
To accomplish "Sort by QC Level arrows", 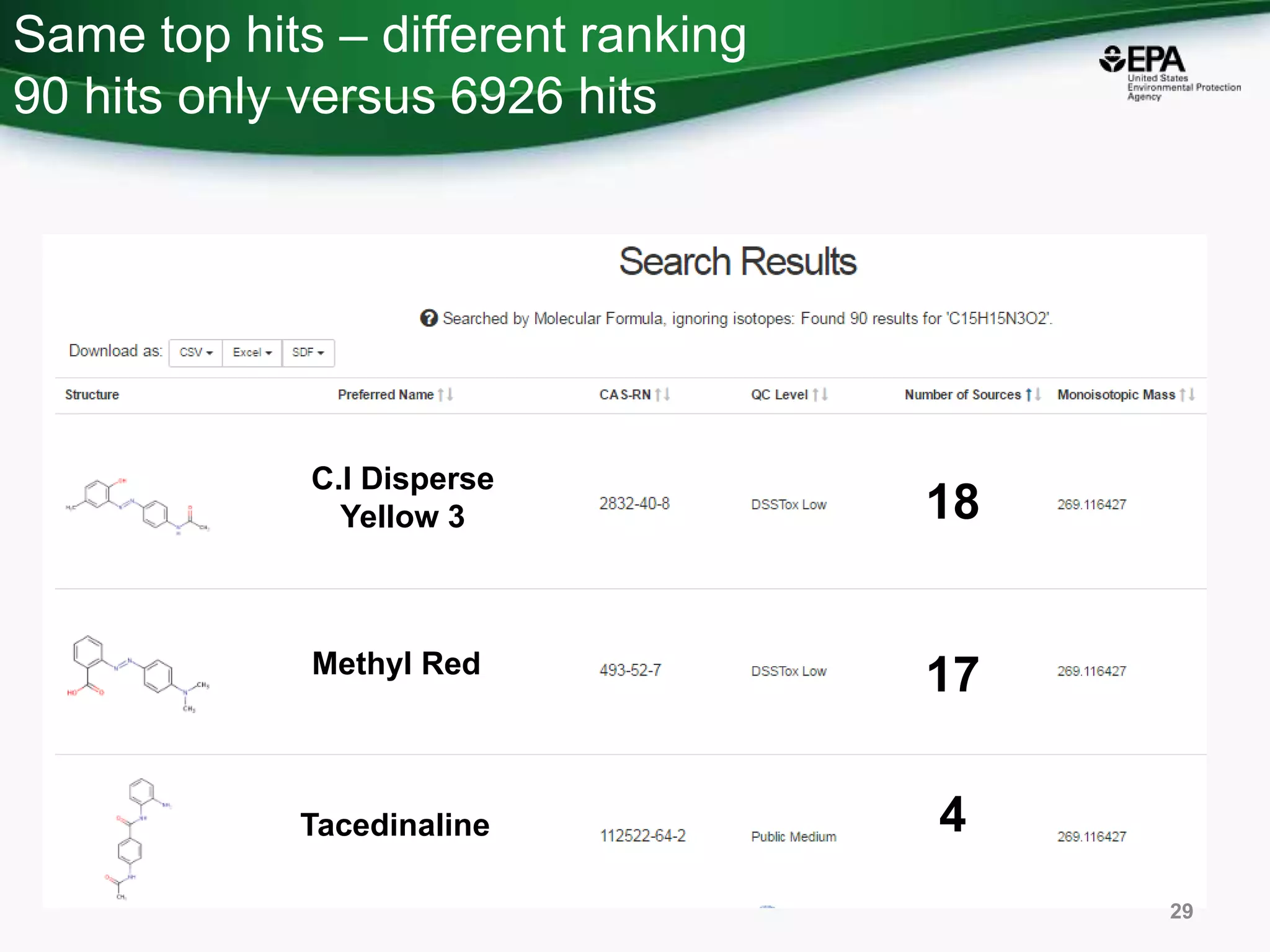I will [820, 394].
